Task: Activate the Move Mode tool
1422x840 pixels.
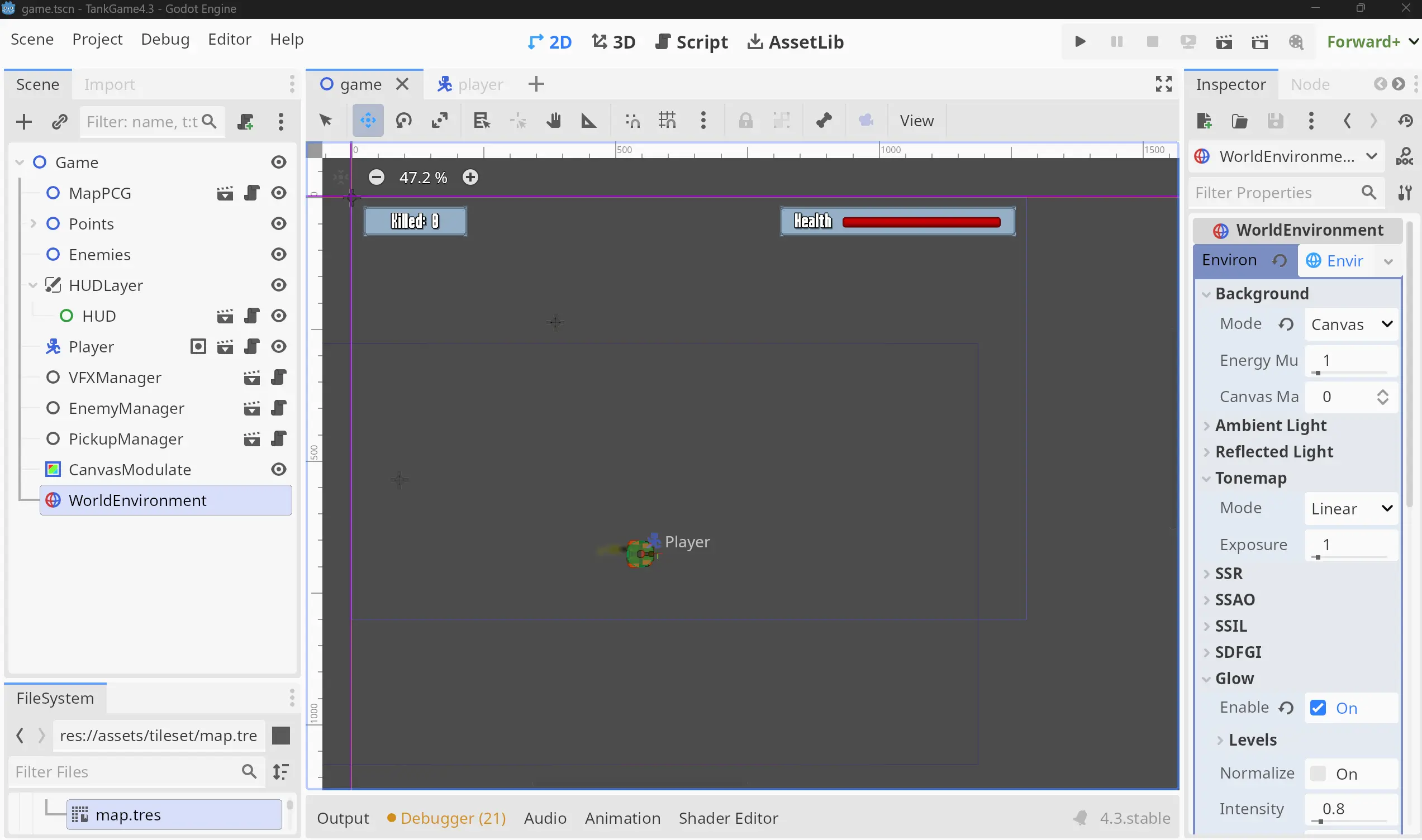Action: click(x=368, y=120)
